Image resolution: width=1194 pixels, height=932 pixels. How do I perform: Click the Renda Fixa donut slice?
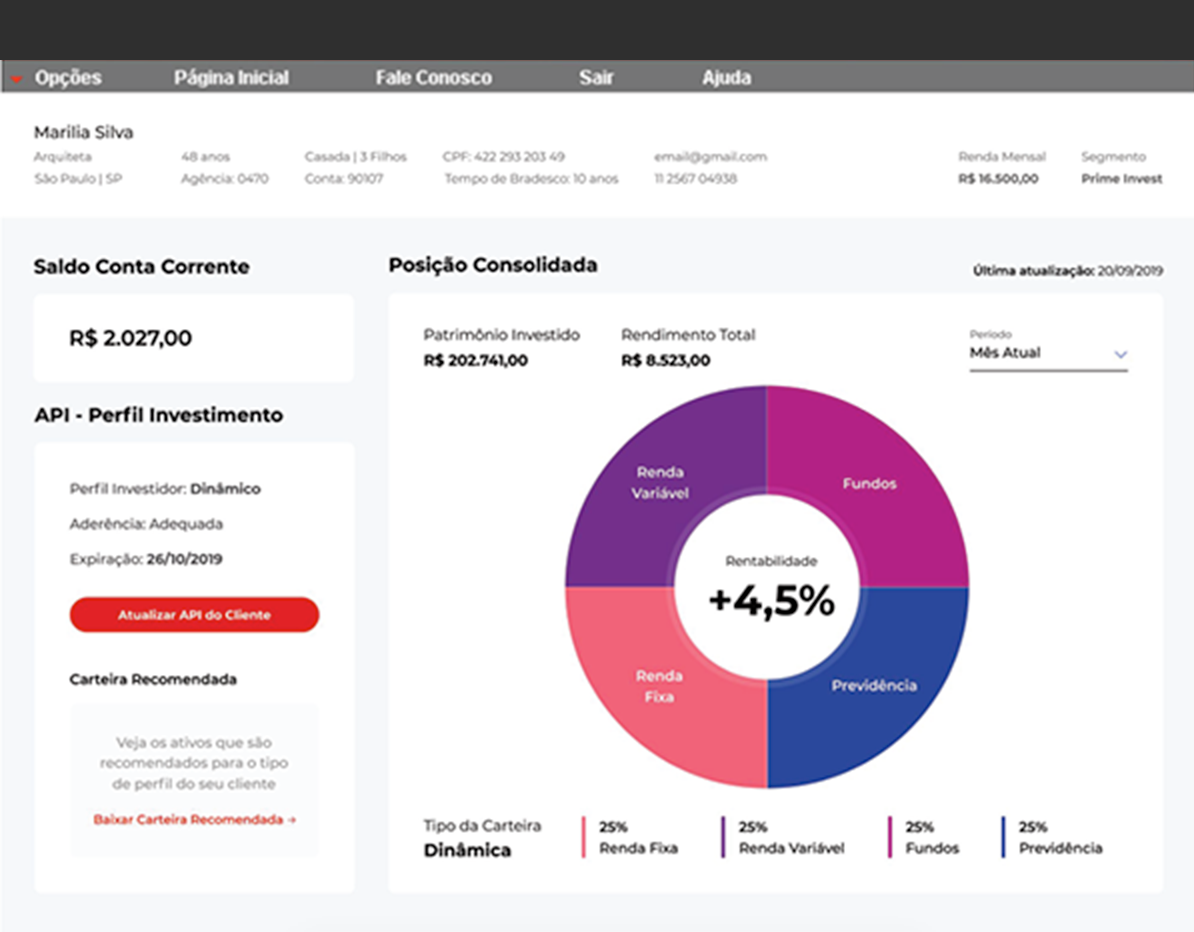click(659, 687)
